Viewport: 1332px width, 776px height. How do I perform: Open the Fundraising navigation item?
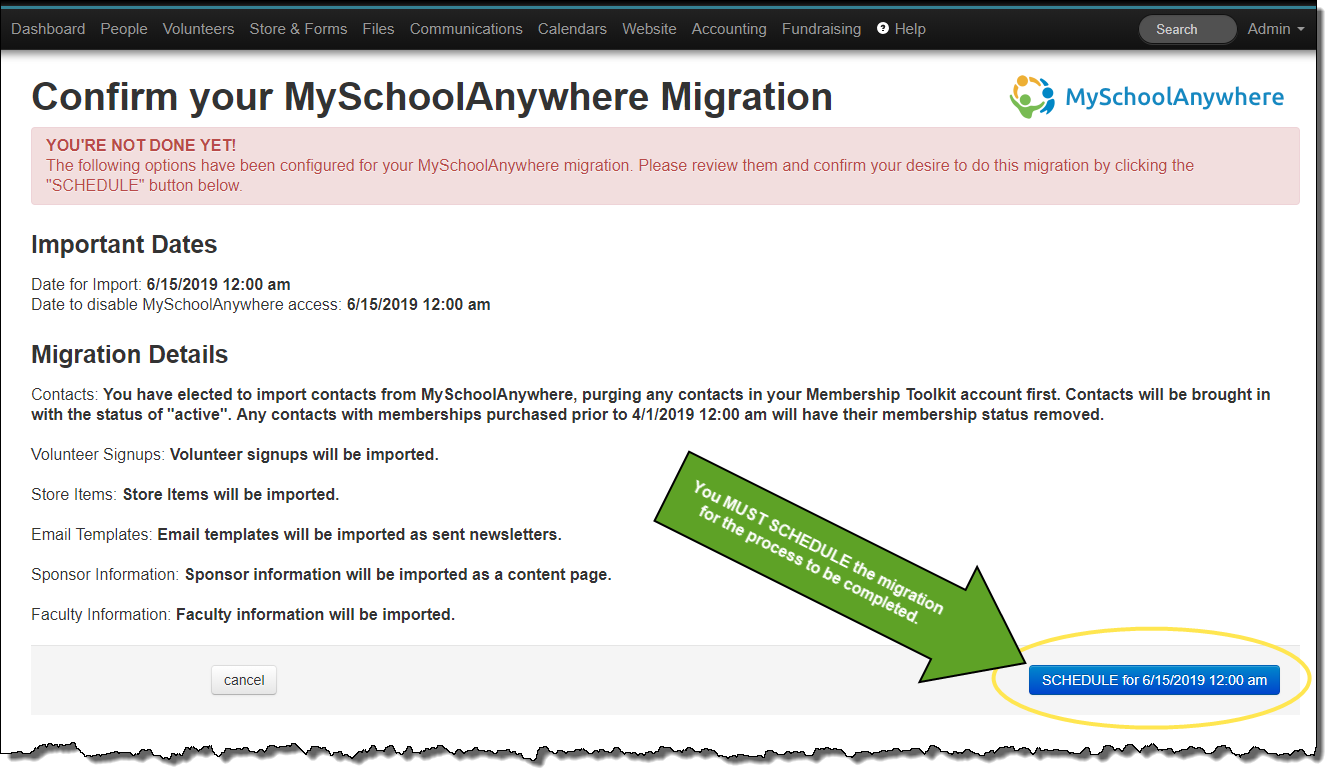821,29
